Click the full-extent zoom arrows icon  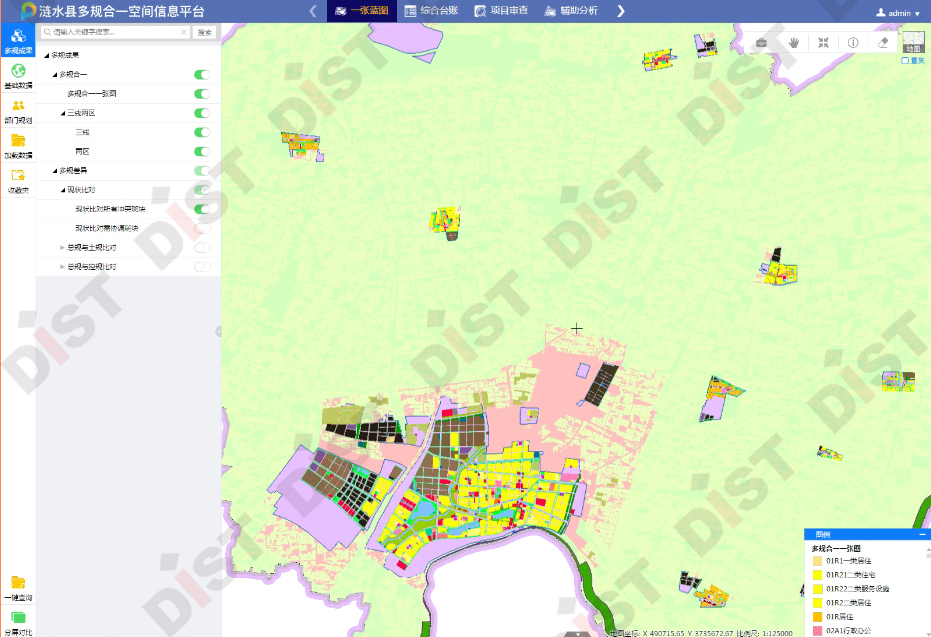823,43
